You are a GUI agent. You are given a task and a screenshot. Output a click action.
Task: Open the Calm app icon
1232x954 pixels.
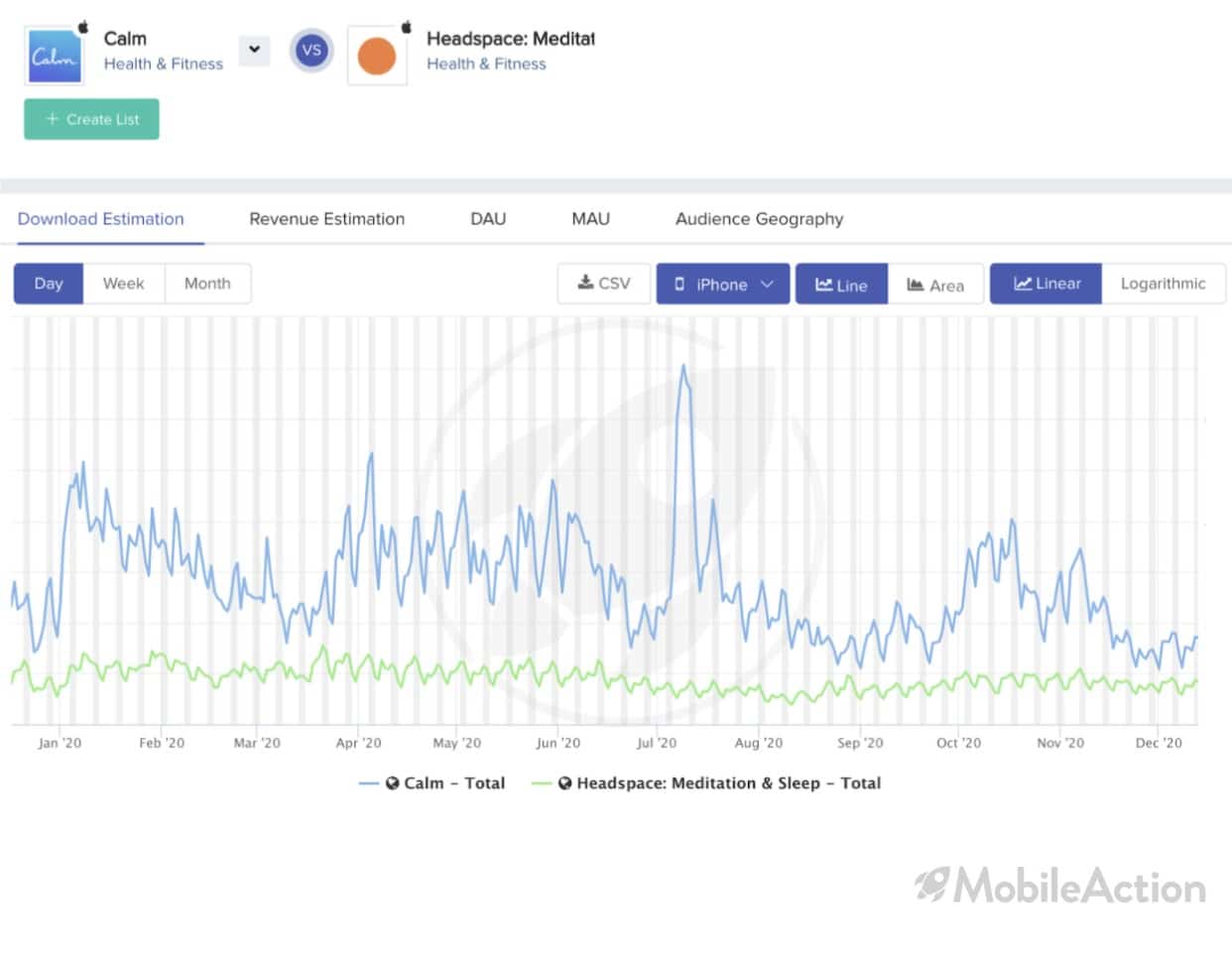[55, 56]
